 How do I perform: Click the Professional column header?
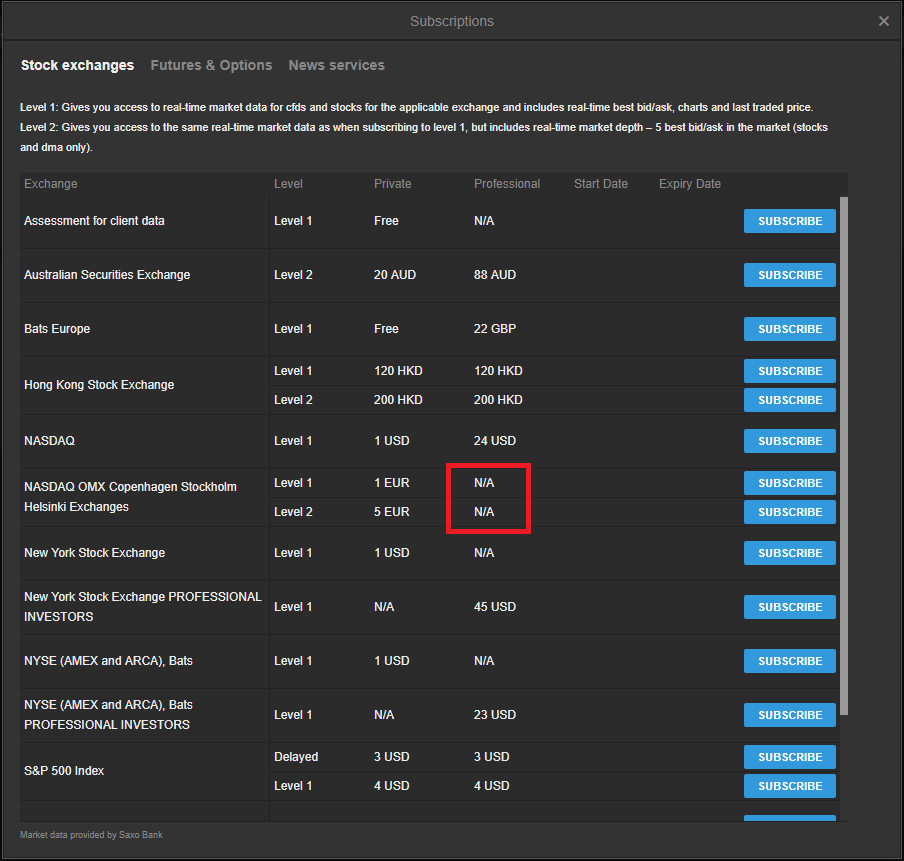[x=507, y=184]
